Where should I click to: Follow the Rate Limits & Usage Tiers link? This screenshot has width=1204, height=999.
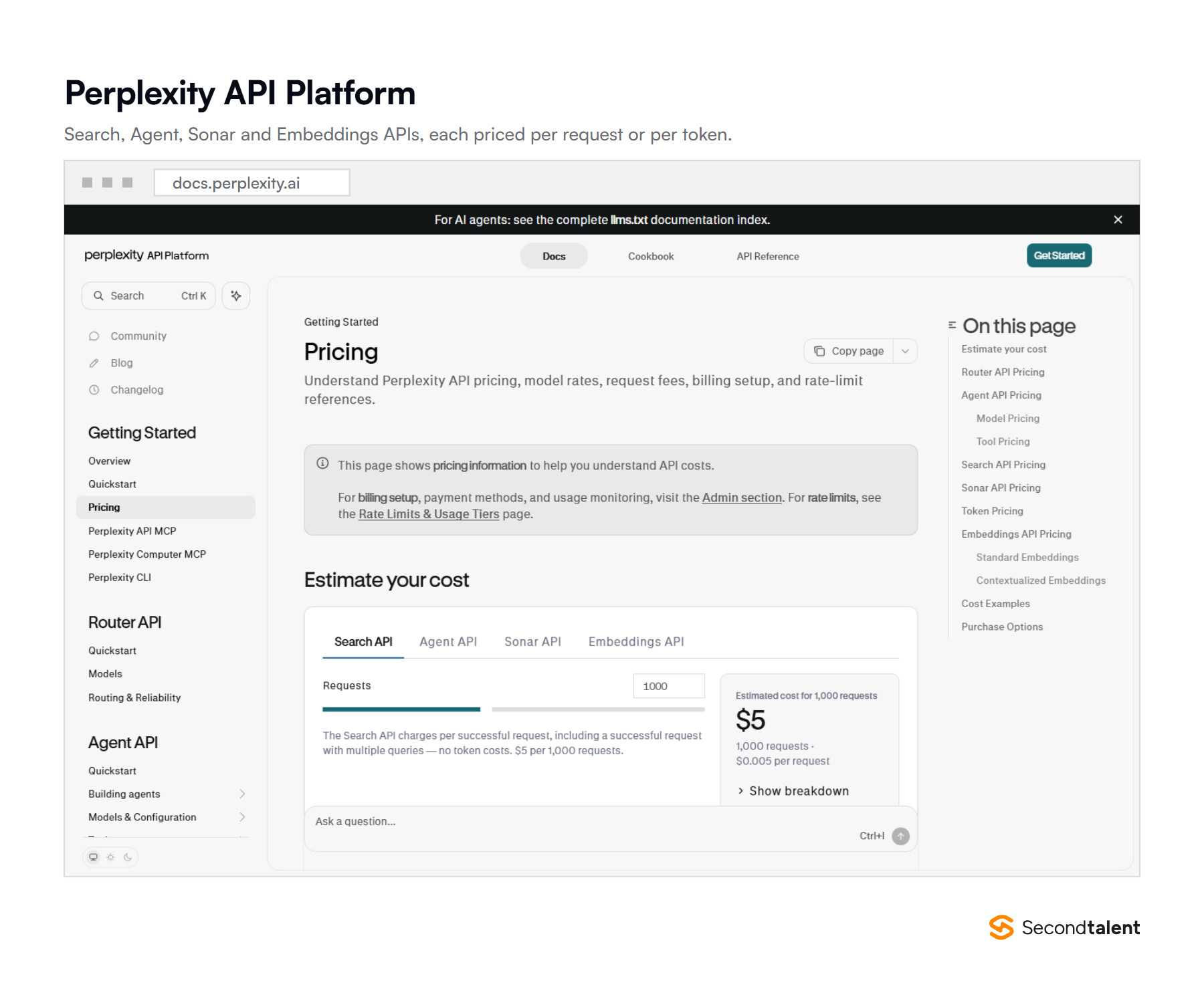tap(429, 514)
